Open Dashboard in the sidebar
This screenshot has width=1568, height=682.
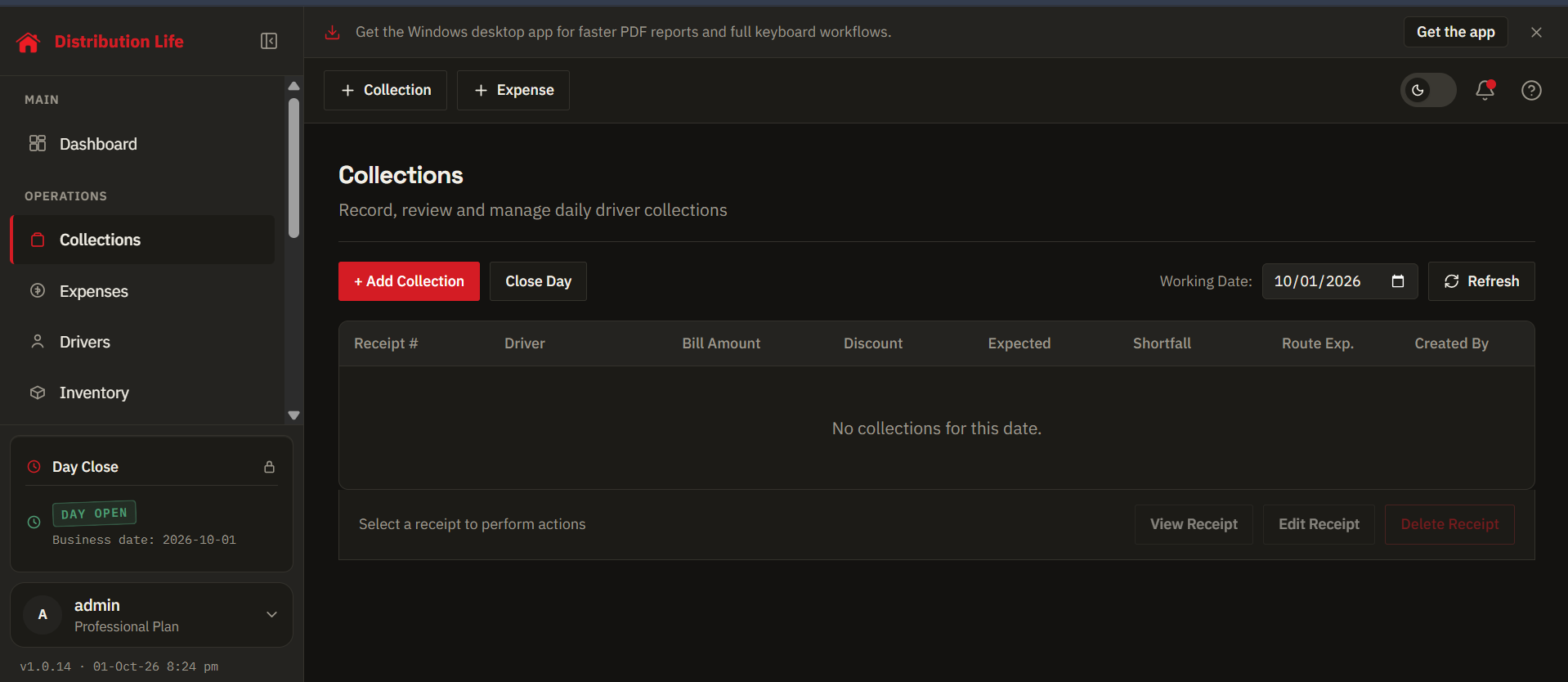(143, 144)
